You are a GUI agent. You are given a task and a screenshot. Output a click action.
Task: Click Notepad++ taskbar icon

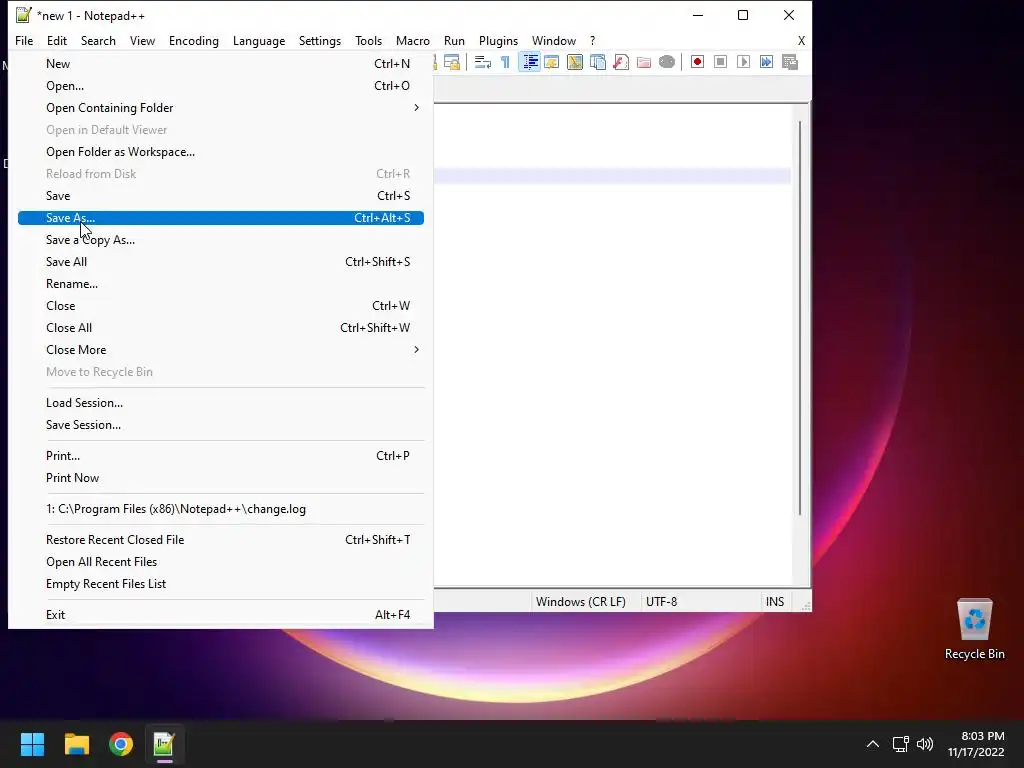pyautogui.click(x=164, y=744)
